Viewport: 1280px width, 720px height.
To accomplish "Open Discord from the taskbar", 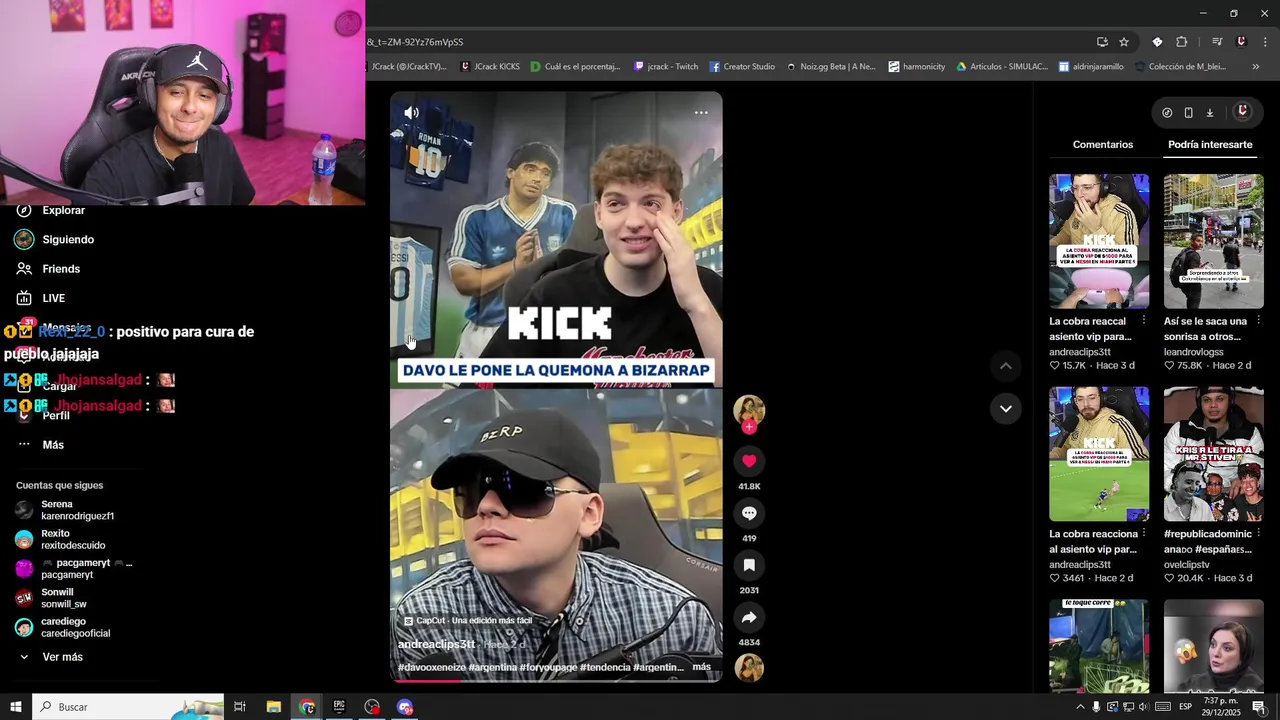I will click(405, 707).
